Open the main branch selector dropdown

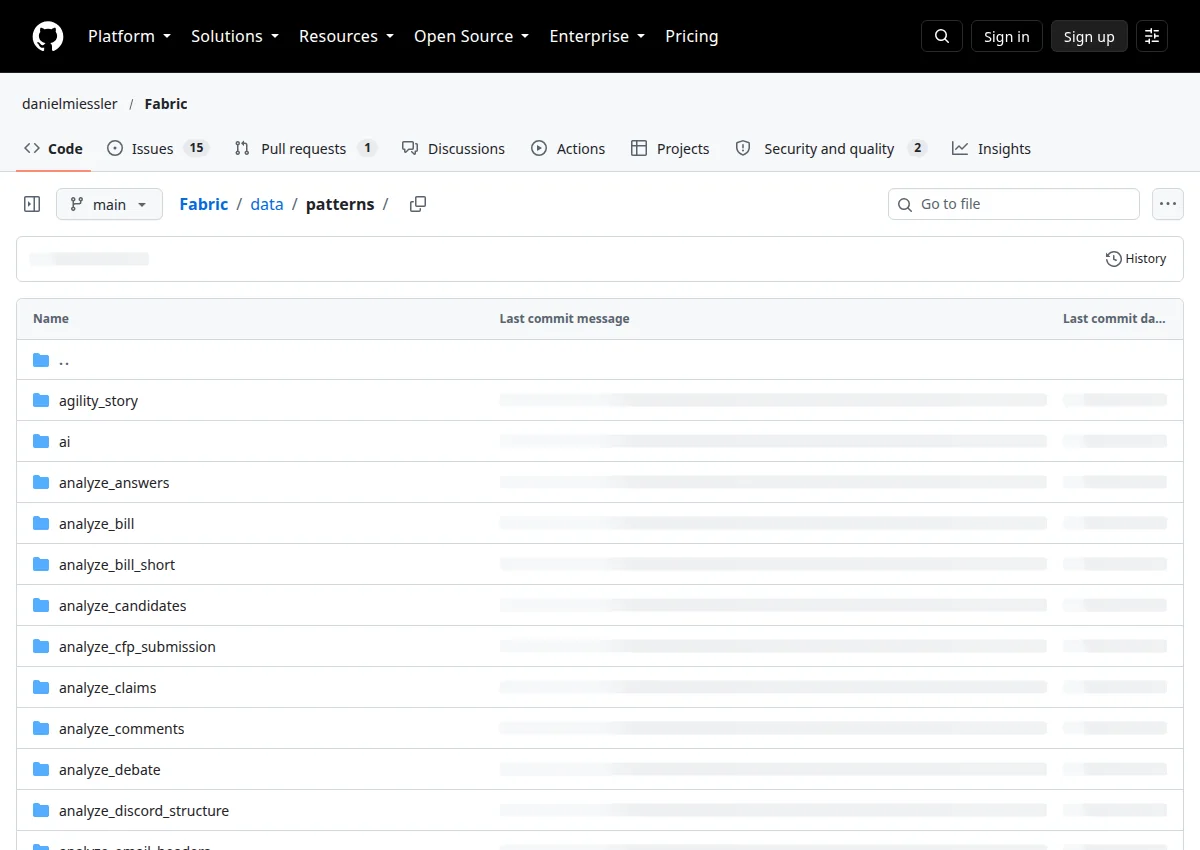pyautogui.click(x=109, y=204)
